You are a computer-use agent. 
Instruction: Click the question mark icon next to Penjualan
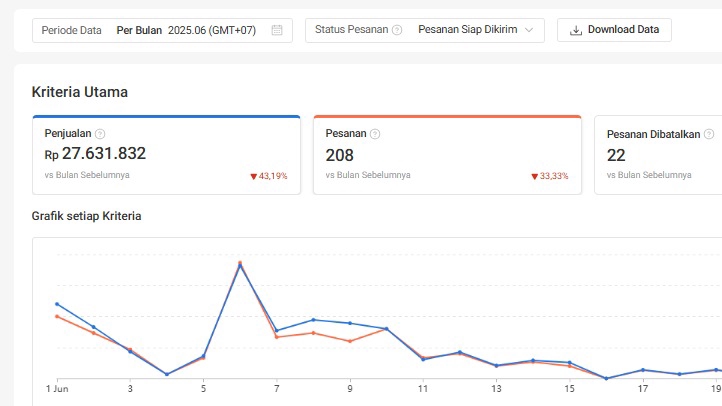[x=99, y=133]
